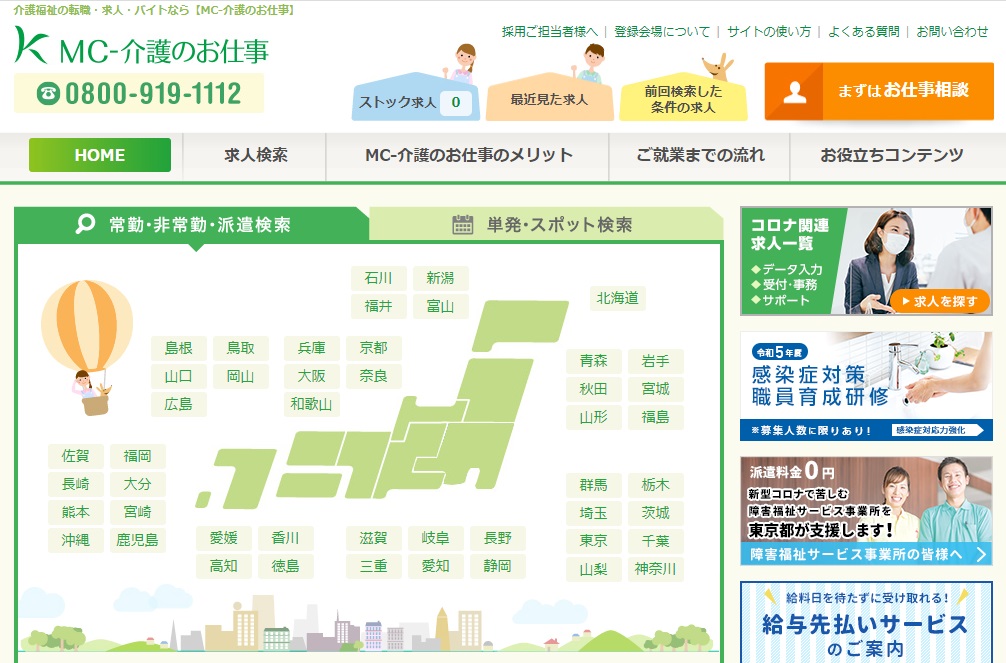Image resolution: width=1006 pixels, height=663 pixels.
Task: Choose 鹿児島 prefecture
Action: coord(138,540)
